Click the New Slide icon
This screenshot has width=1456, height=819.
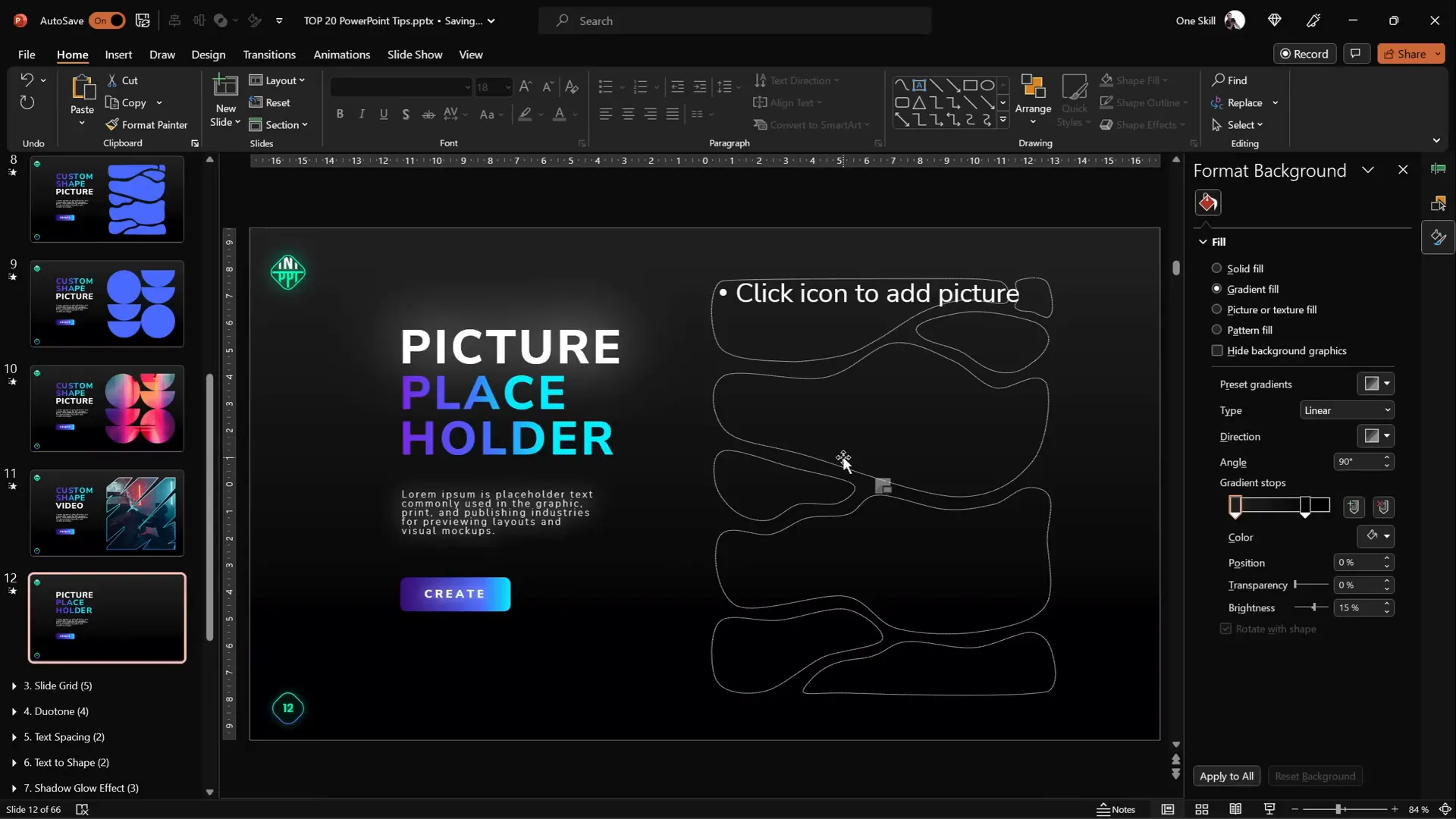point(225,87)
